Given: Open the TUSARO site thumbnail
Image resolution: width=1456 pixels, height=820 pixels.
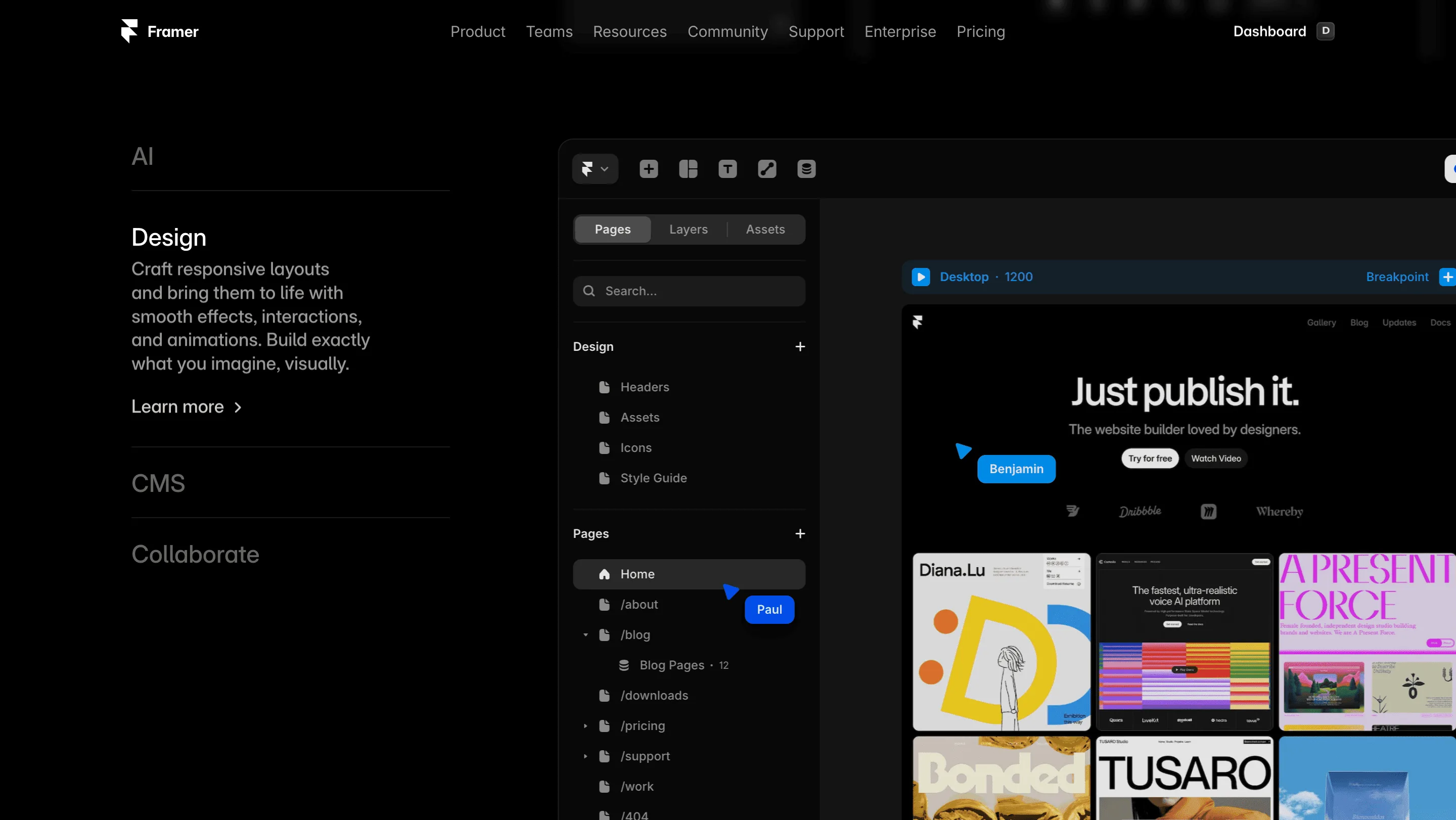Looking at the screenshot, I should [1184, 778].
